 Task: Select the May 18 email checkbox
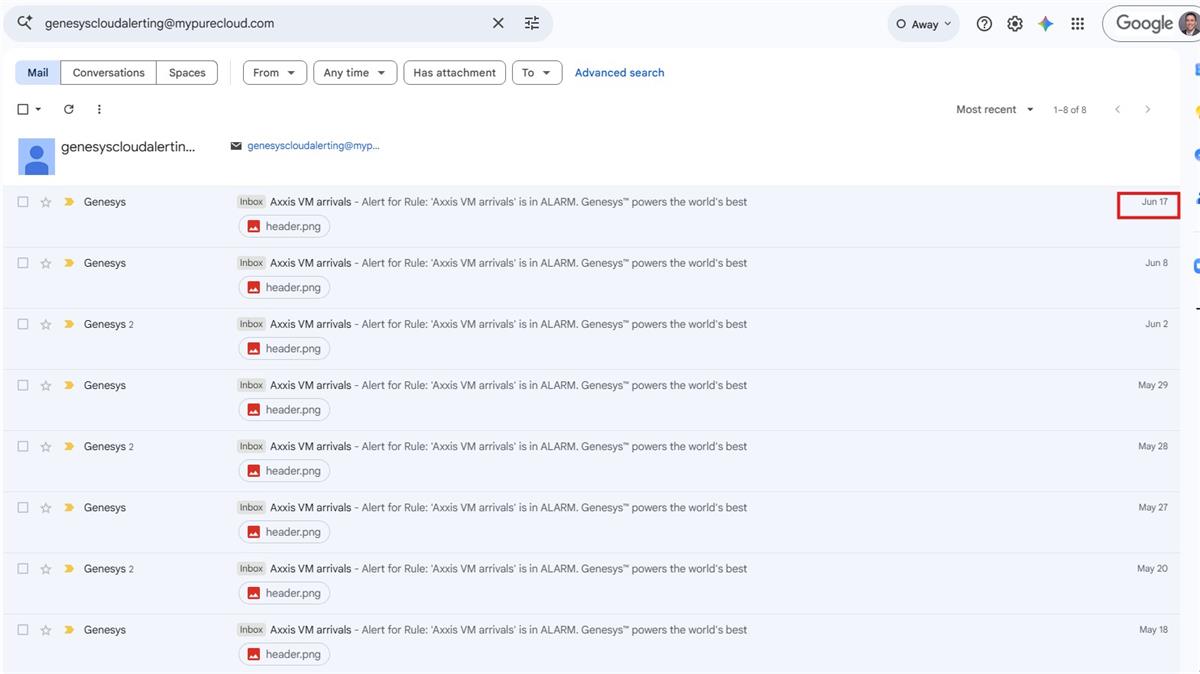(x=23, y=629)
